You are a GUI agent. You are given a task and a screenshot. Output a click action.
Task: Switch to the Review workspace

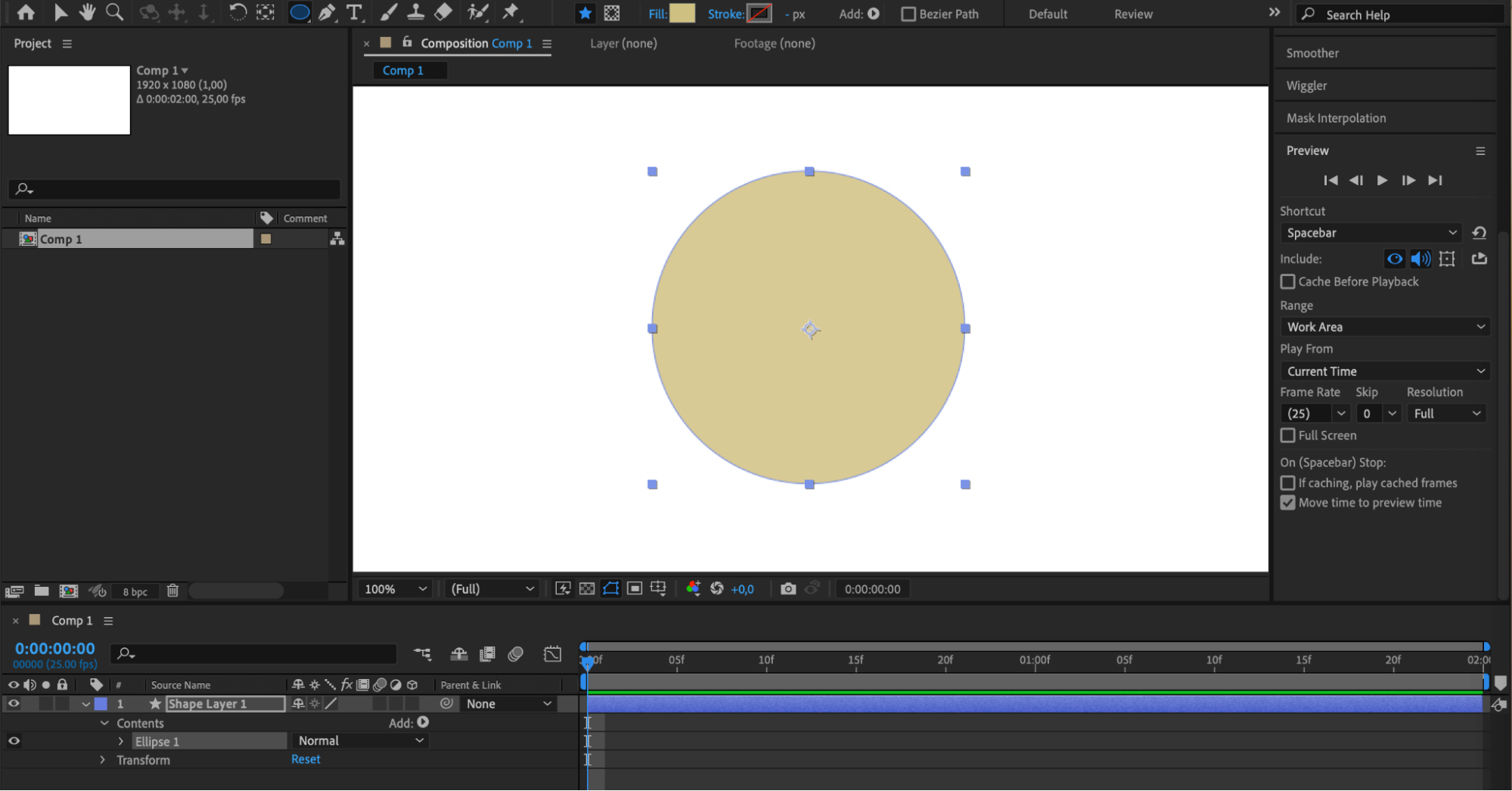pyautogui.click(x=1132, y=14)
